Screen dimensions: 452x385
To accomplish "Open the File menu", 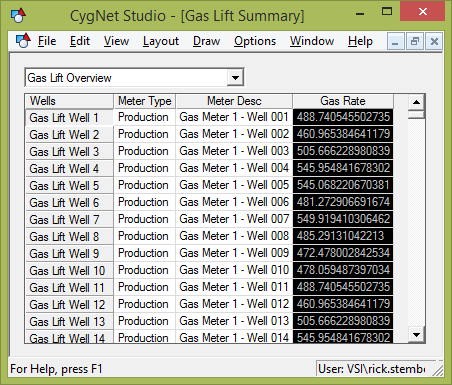I will [x=47, y=41].
